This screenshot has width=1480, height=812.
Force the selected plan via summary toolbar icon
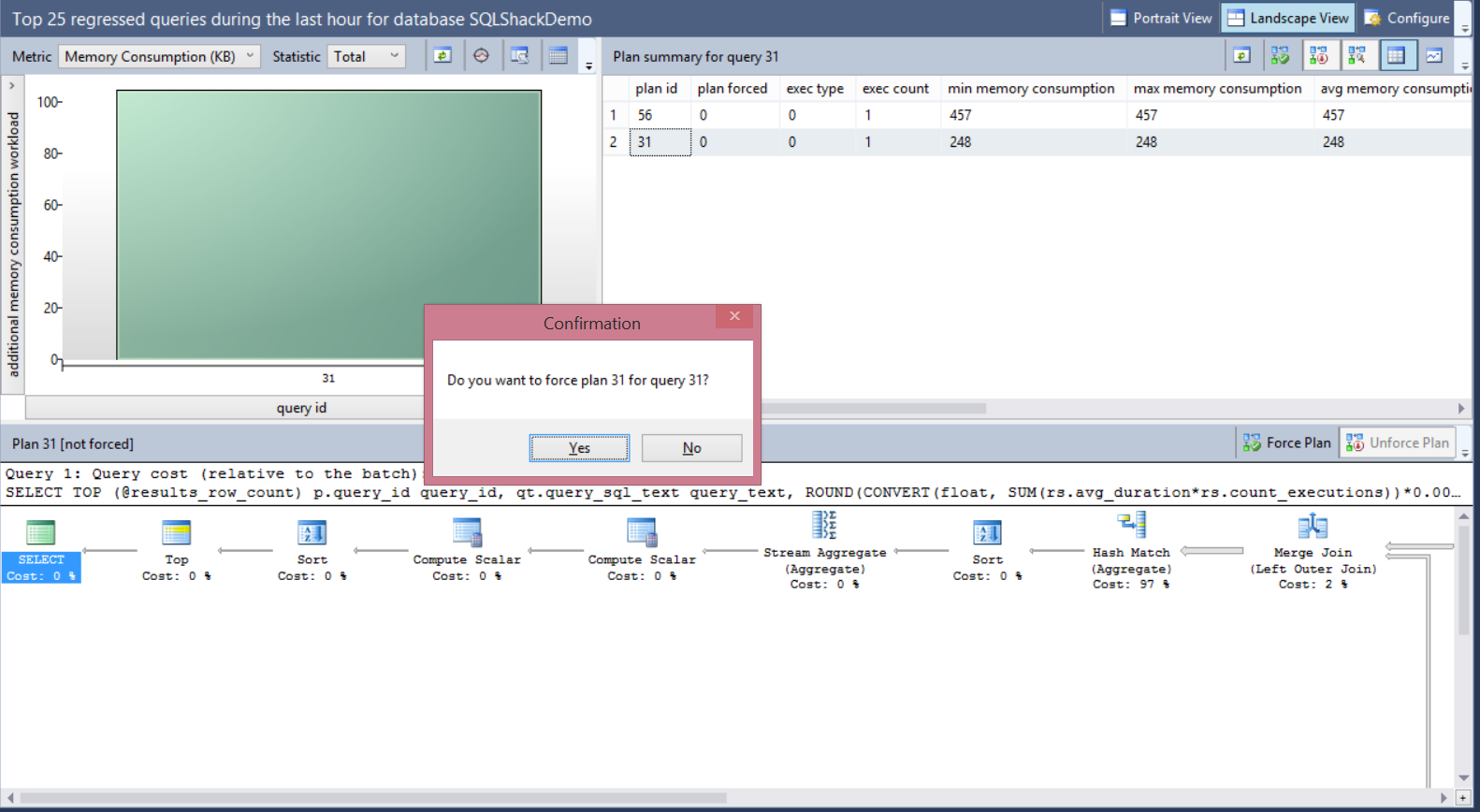pos(1280,56)
